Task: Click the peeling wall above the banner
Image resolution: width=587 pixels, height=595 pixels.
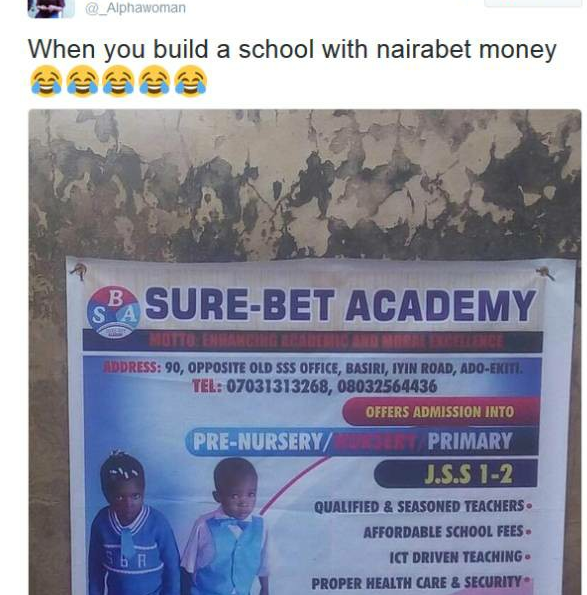Action: click(x=305, y=184)
